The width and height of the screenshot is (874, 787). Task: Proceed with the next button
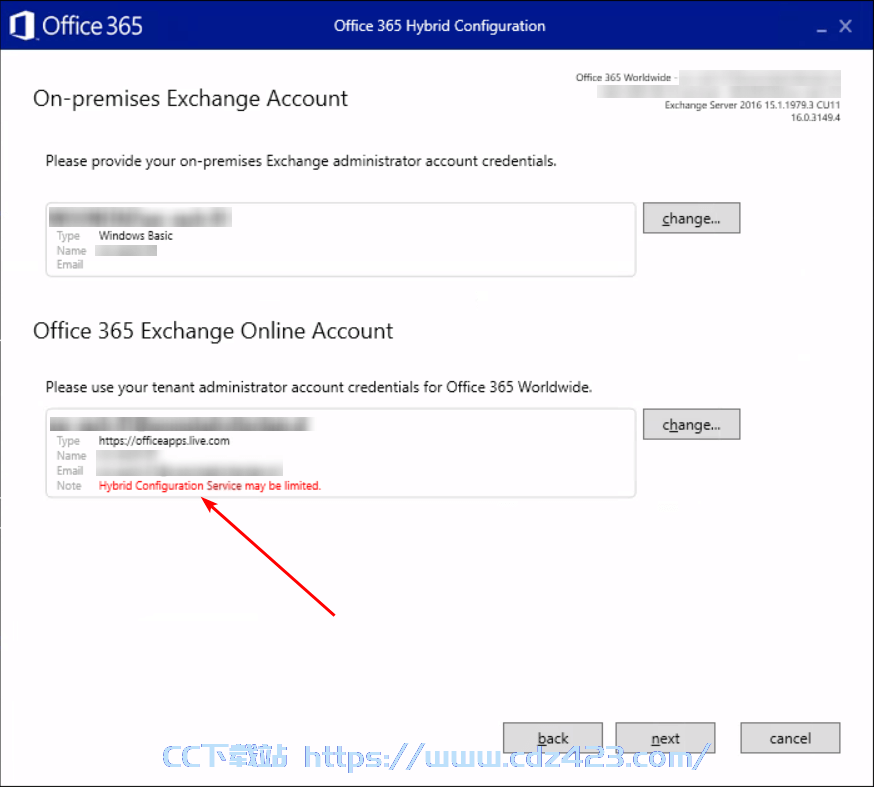coord(665,738)
